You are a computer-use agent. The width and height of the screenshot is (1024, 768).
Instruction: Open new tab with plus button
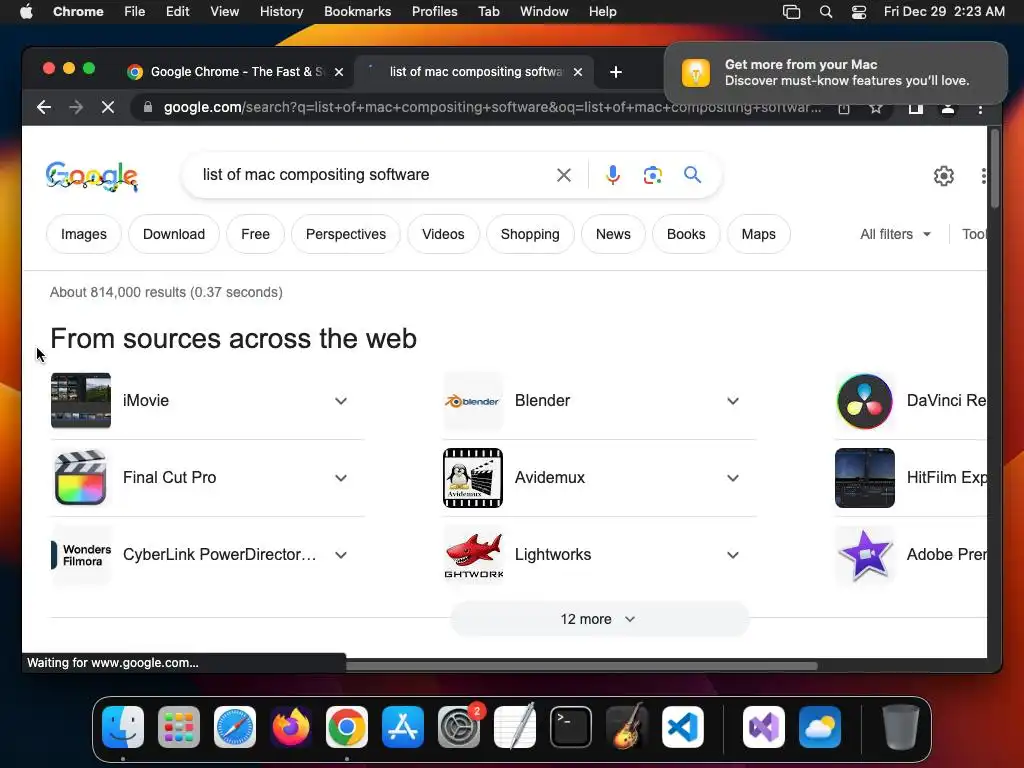click(615, 72)
